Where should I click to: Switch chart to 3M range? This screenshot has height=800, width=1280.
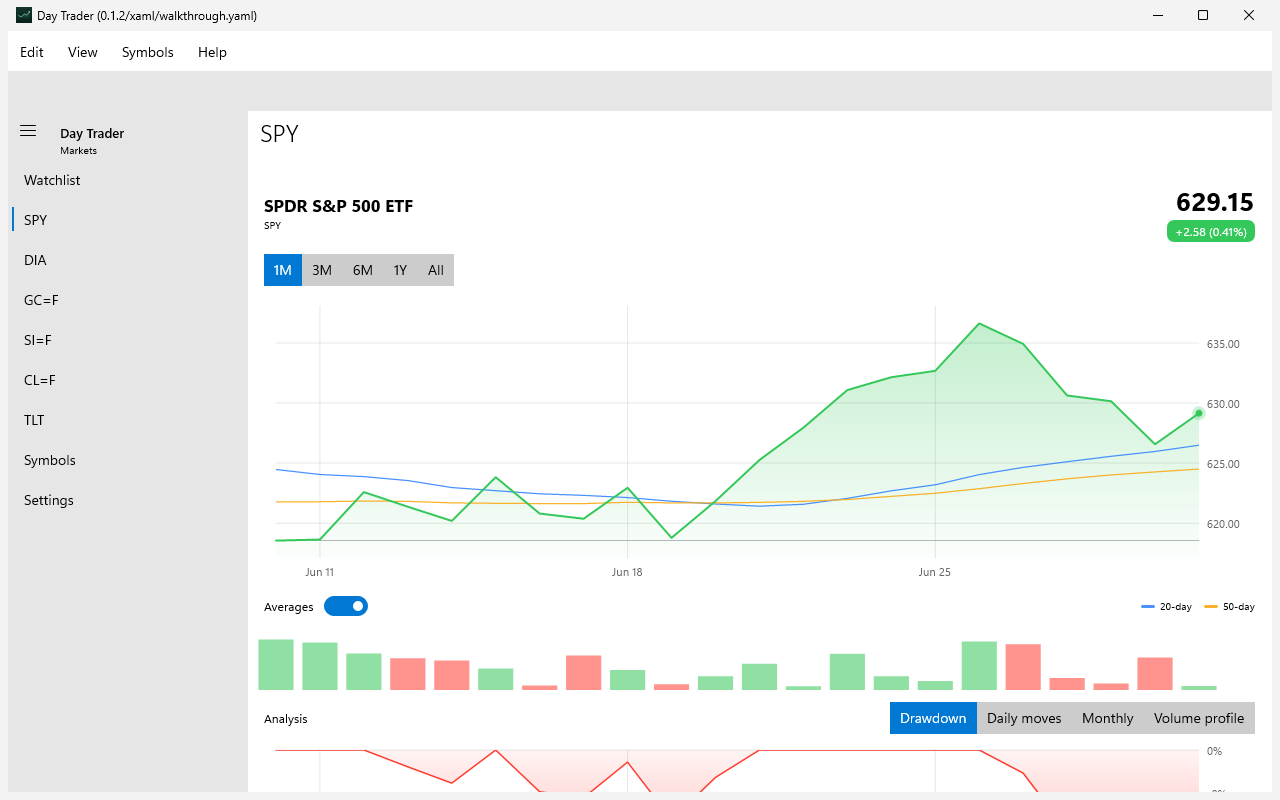322,270
